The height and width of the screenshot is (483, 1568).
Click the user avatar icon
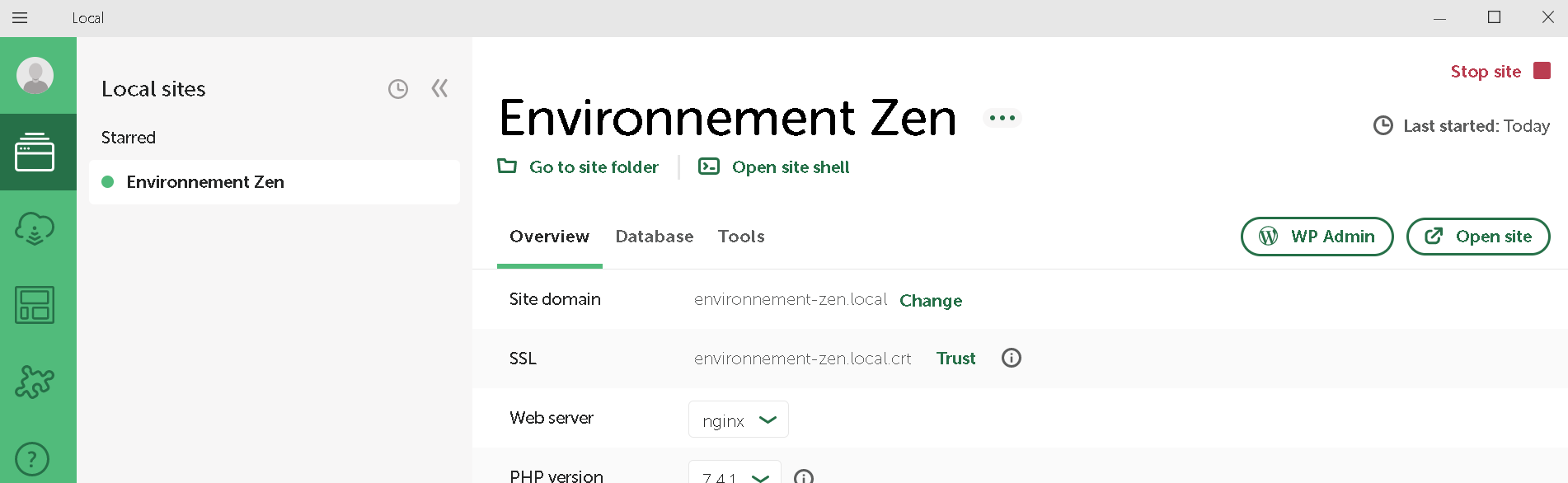coord(35,76)
